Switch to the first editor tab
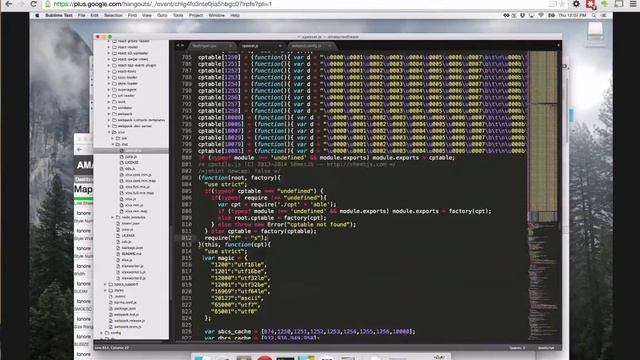This screenshot has width=640, height=360. tap(212, 46)
